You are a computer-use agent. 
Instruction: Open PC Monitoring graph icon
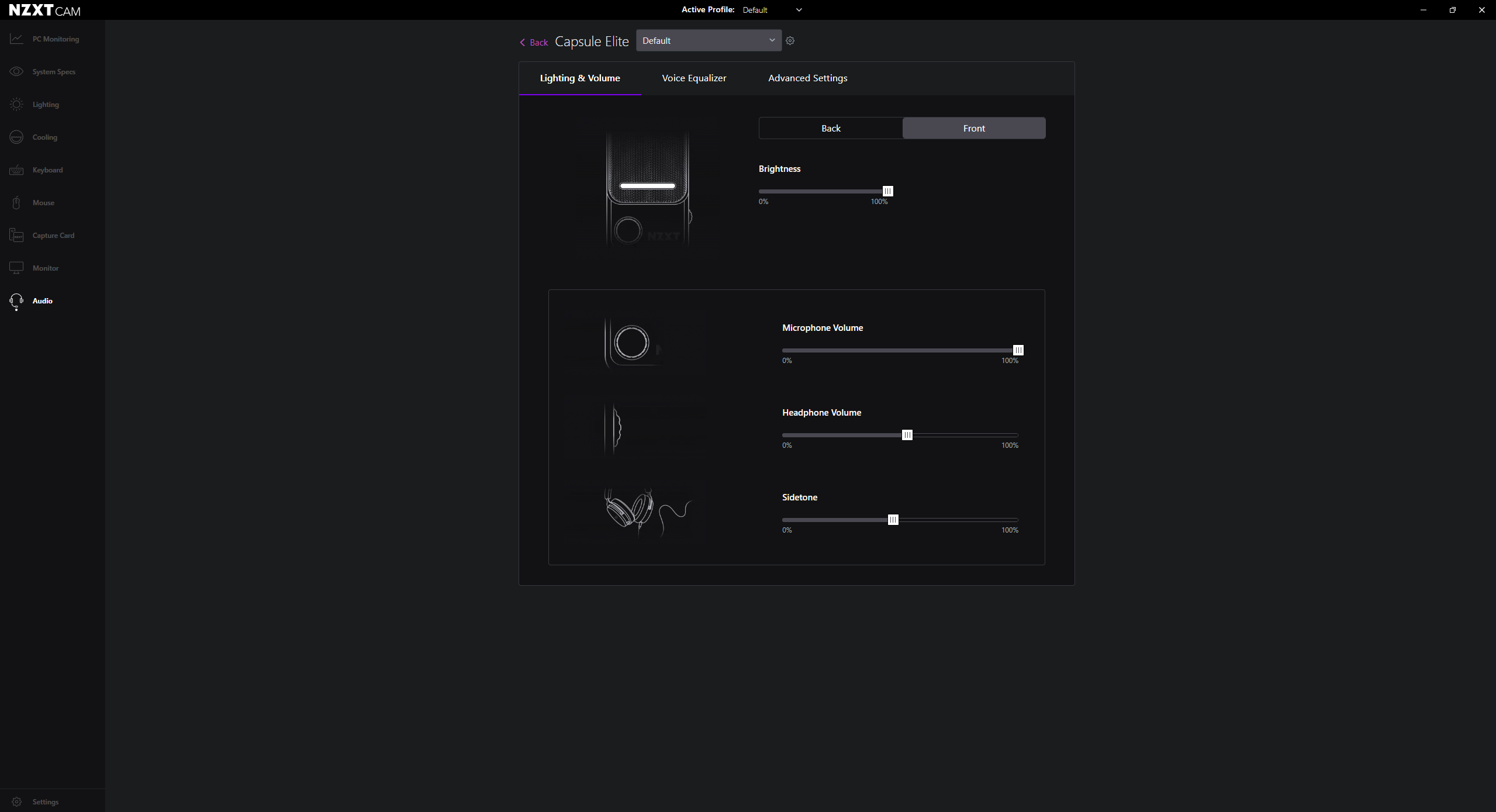coord(16,39)
